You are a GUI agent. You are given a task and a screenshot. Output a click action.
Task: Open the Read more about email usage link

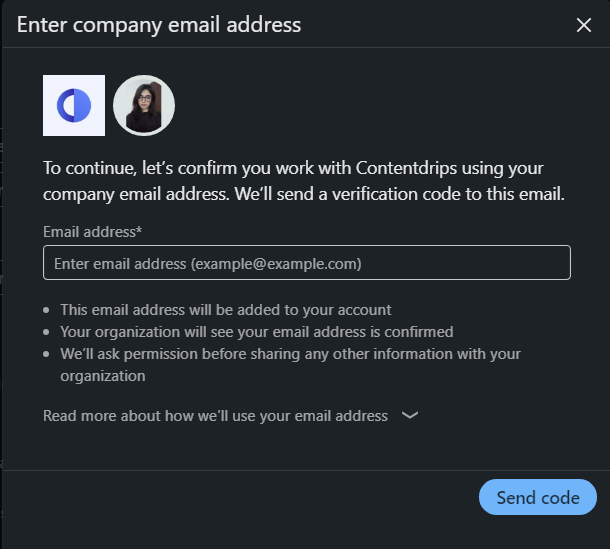pyautogui.click(x=215, y=416)
